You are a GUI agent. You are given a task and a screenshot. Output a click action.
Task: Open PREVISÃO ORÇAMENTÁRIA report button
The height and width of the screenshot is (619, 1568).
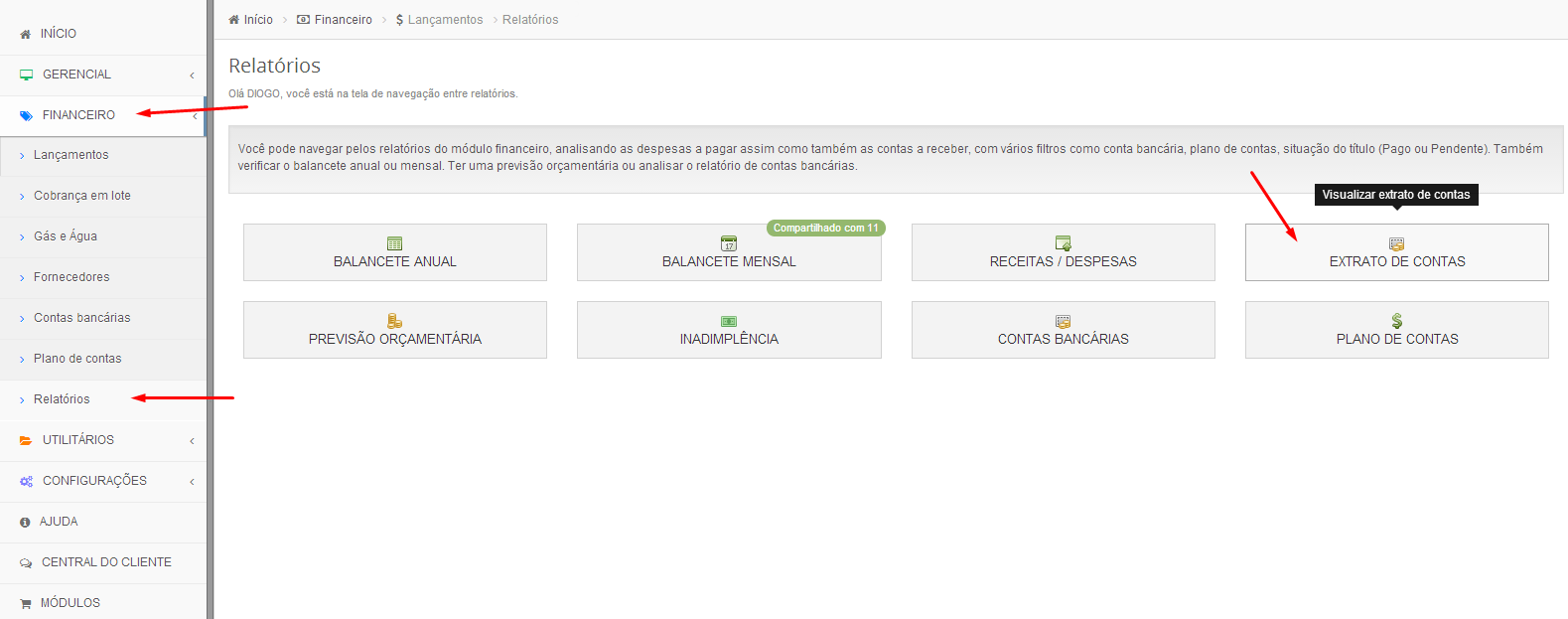(395, 330)
